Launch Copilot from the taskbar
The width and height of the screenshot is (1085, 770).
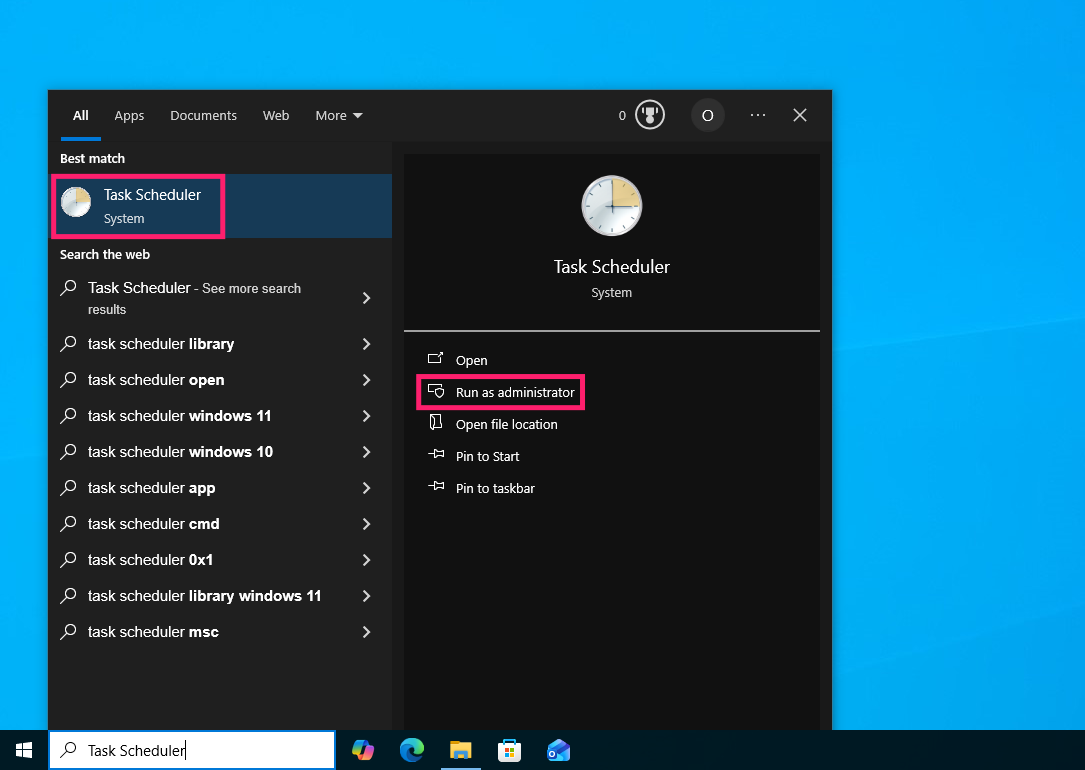(x=363, y=750)
